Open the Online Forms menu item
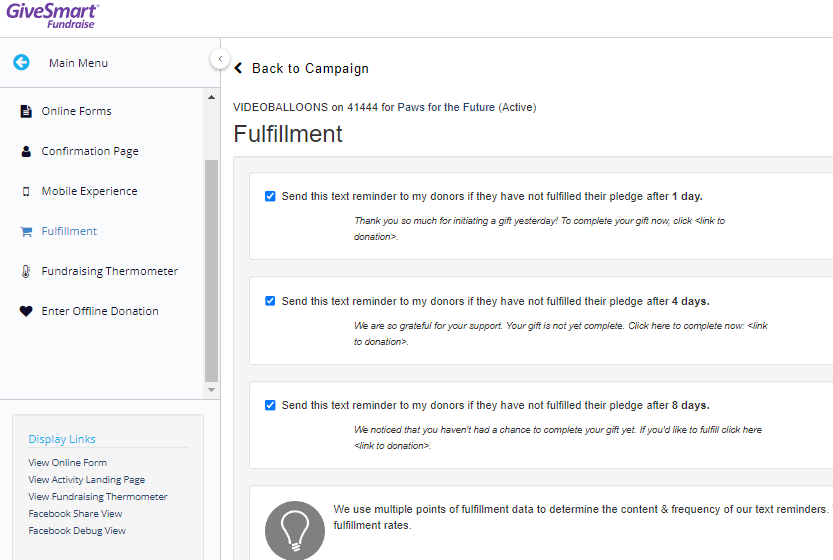 76,111
